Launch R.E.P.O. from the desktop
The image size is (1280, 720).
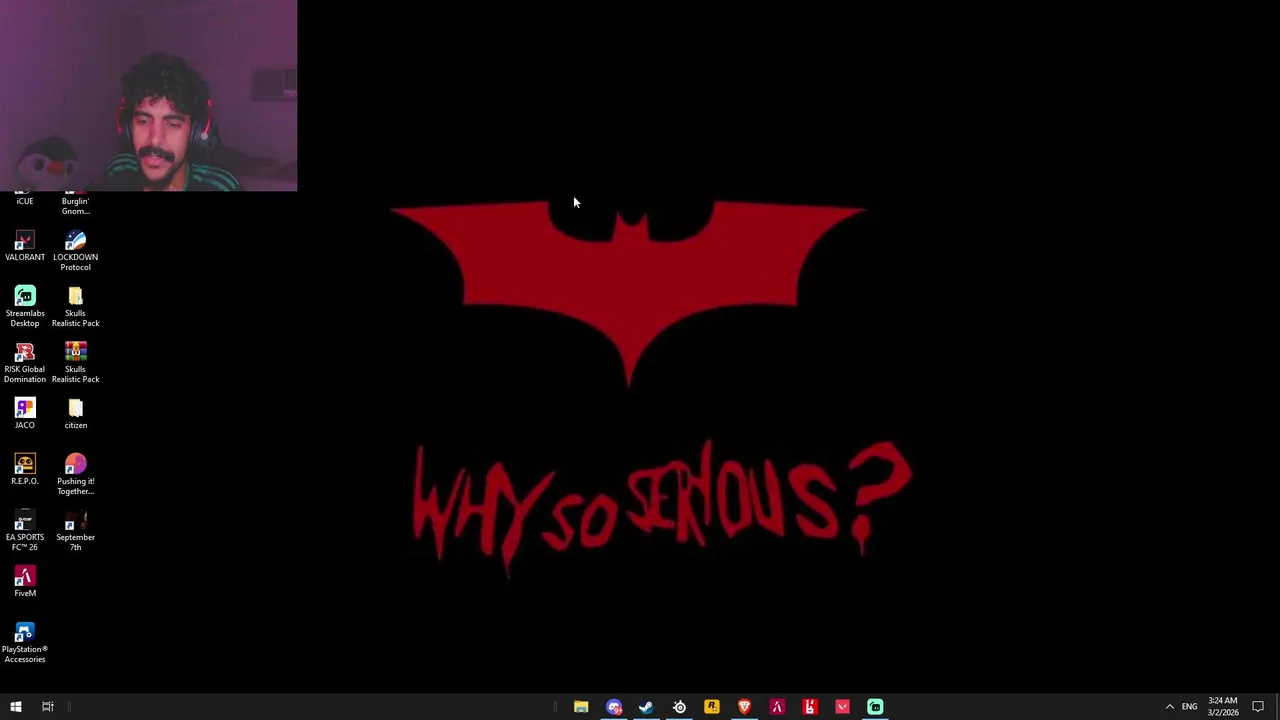tap(25, 470)
